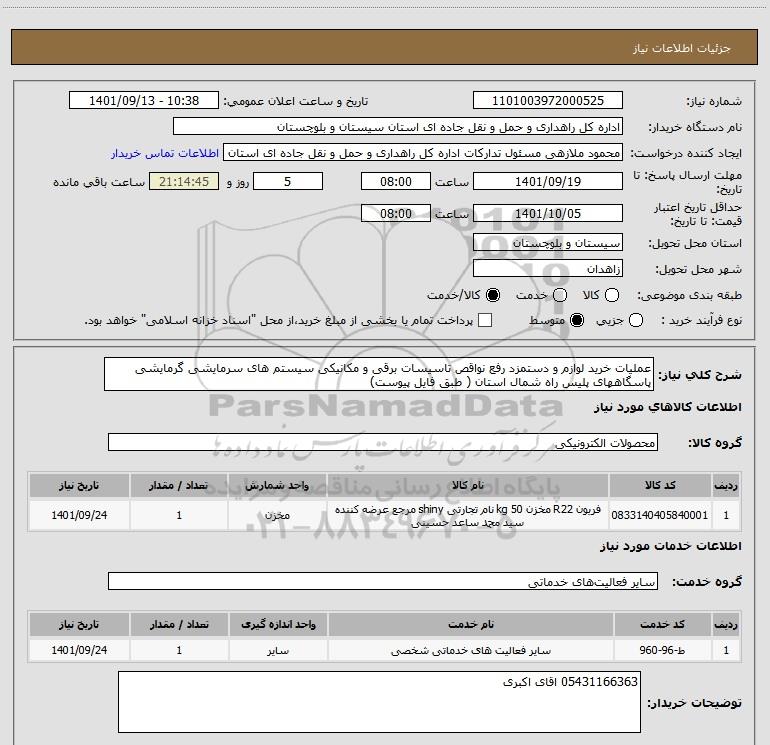
Task: Click the service group field سایر فعالیت‌های خدماتی
Action: 383,581
